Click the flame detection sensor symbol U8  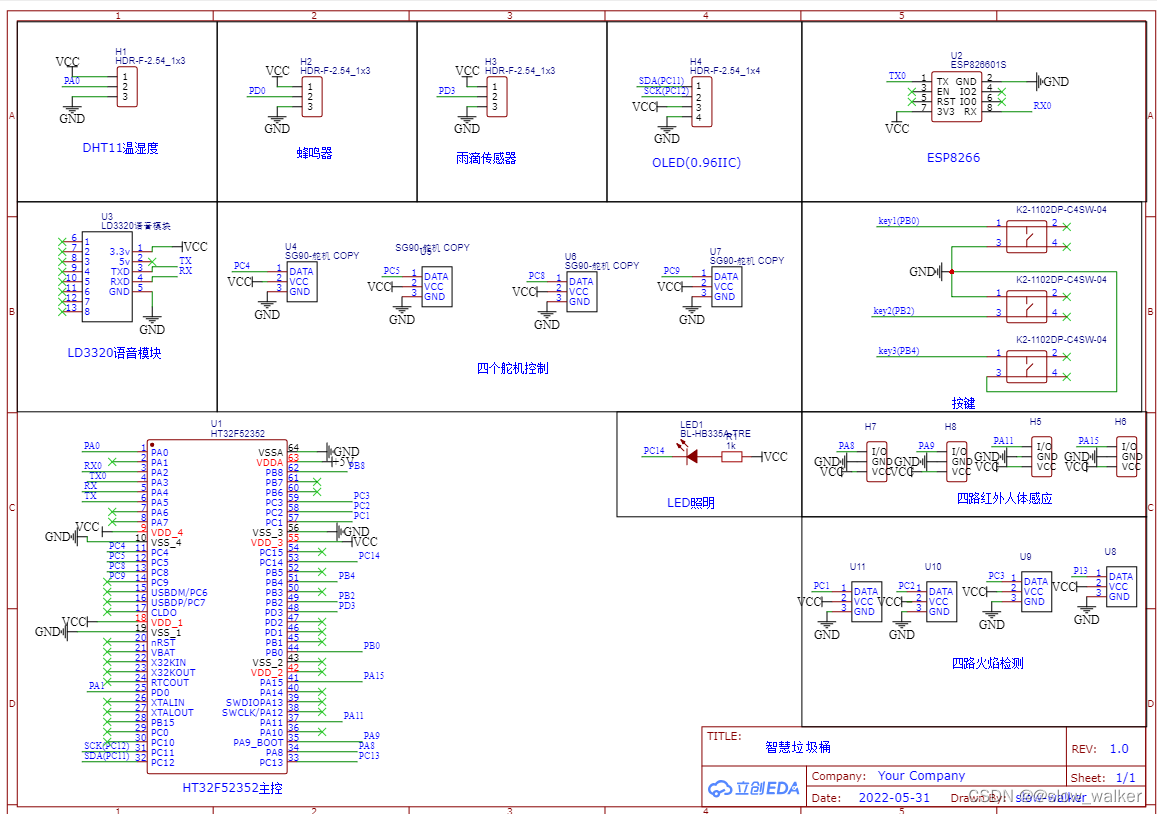click(x=1120, y=585)
